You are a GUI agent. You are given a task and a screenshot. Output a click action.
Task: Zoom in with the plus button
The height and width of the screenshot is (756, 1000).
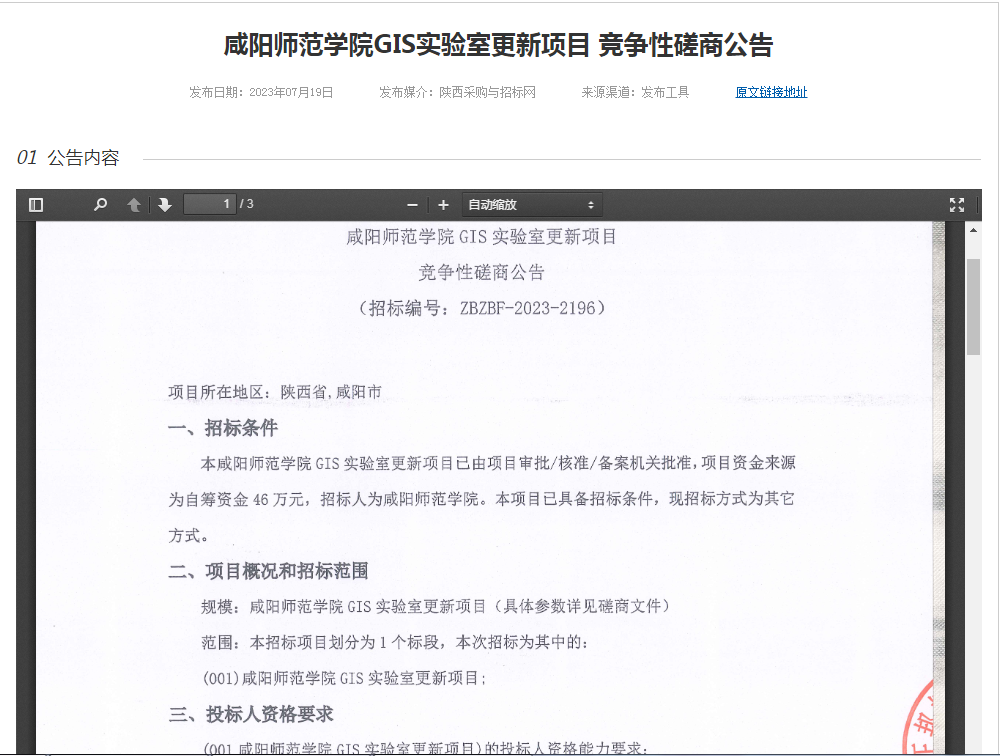(443, 205)
